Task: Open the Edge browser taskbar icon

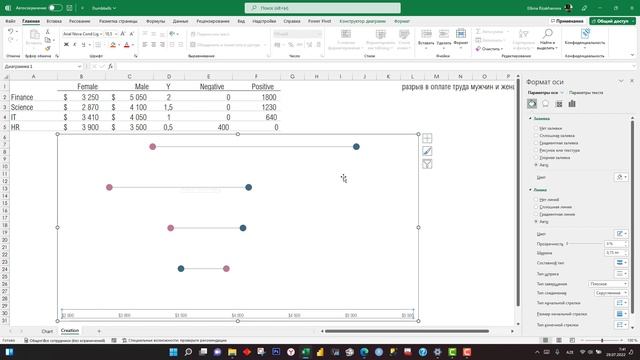Action: [364, 352]
